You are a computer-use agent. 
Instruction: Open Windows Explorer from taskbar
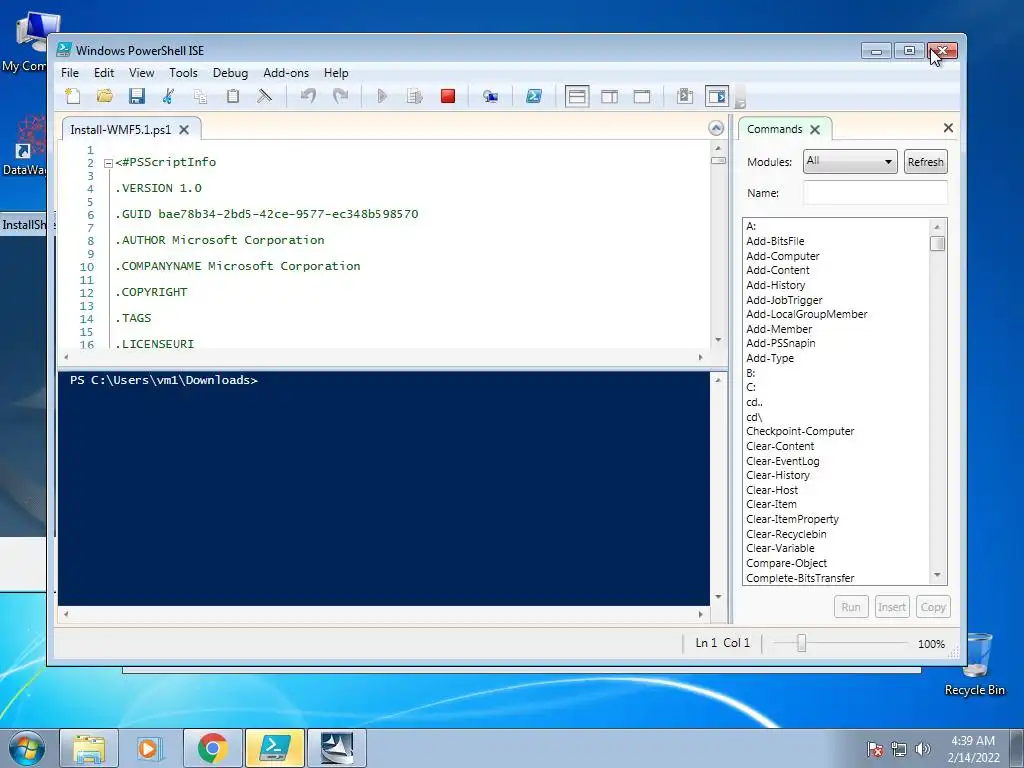point(89,748)
